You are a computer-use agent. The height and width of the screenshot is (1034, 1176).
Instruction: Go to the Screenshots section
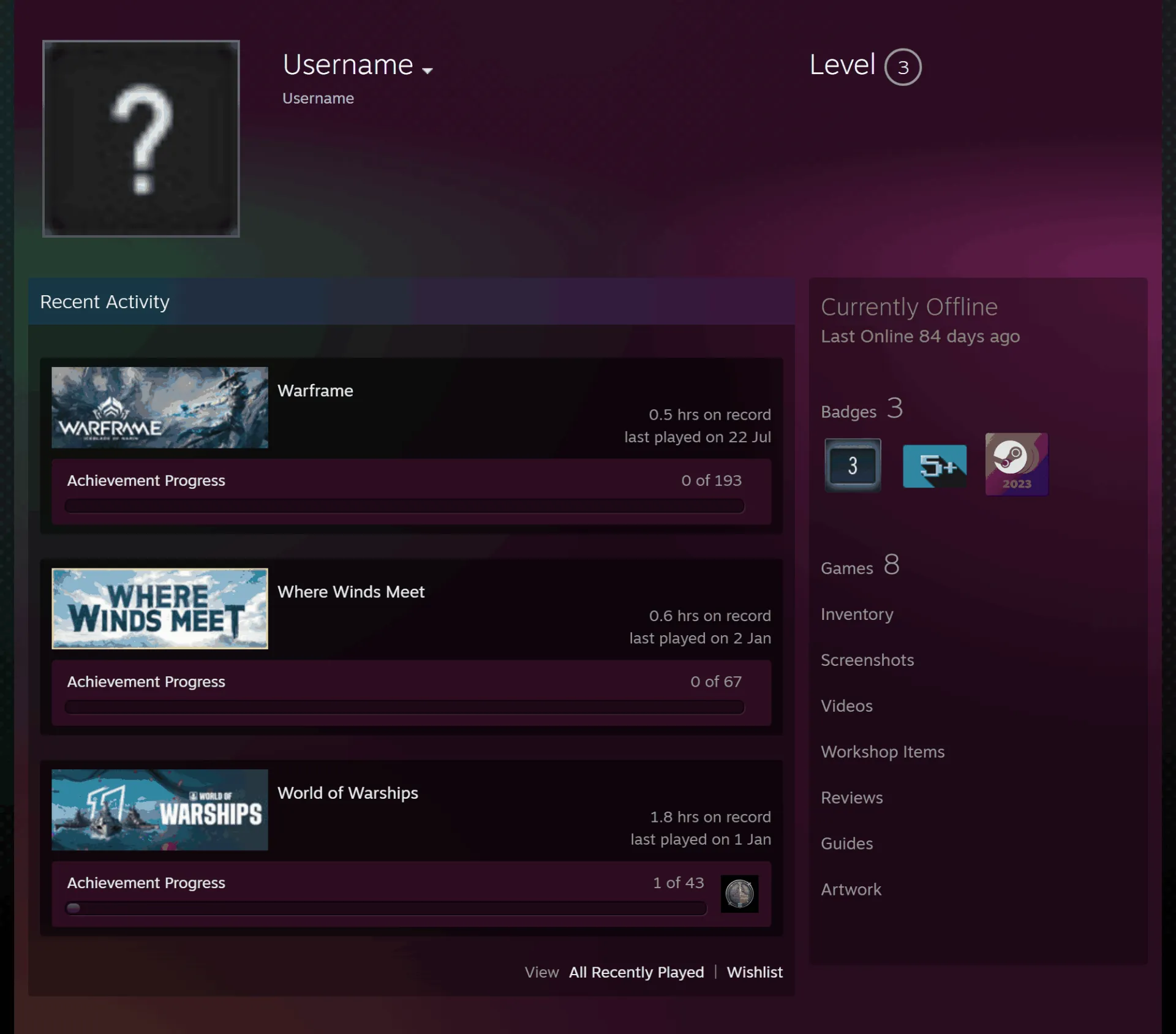867,660
